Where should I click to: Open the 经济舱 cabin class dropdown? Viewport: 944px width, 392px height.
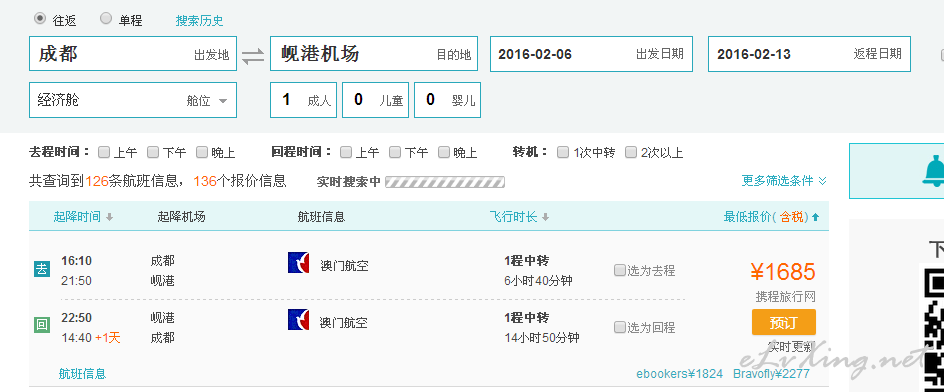pos(133,100)
